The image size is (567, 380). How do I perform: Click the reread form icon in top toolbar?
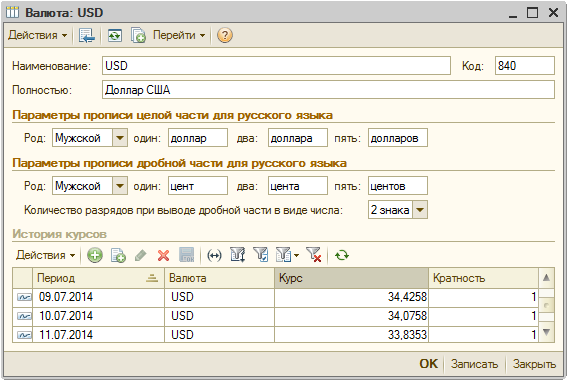tap(115, 35)
